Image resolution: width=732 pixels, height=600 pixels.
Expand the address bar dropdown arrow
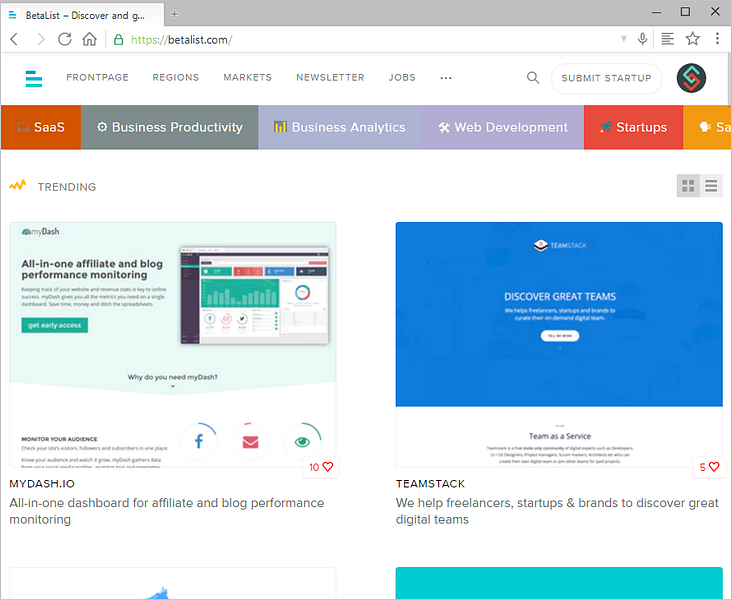624,39
